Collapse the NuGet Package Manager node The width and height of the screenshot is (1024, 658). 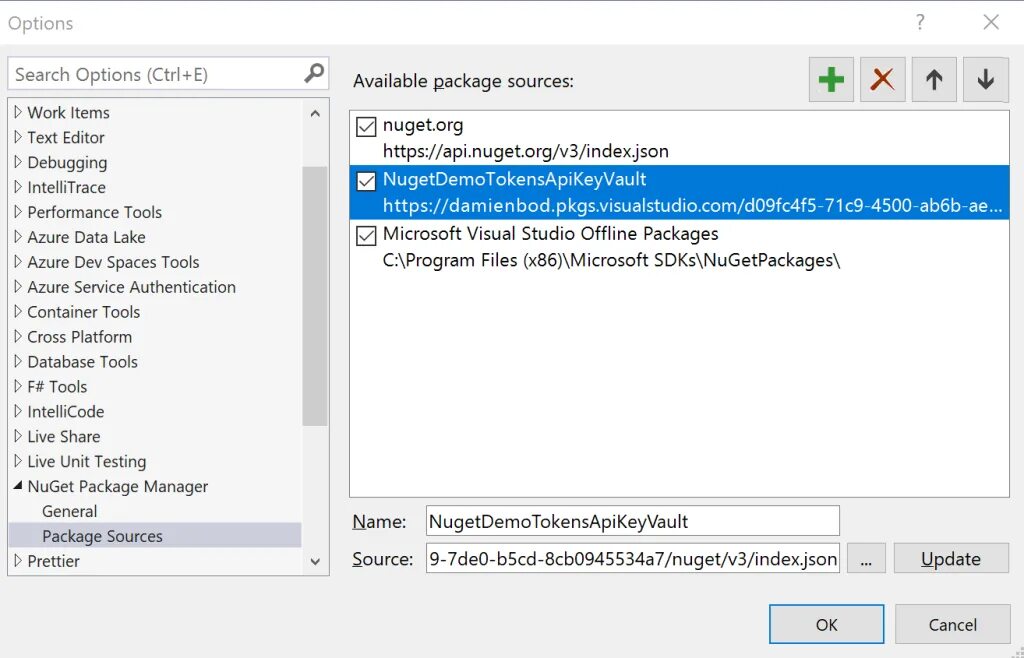(18, 486)
